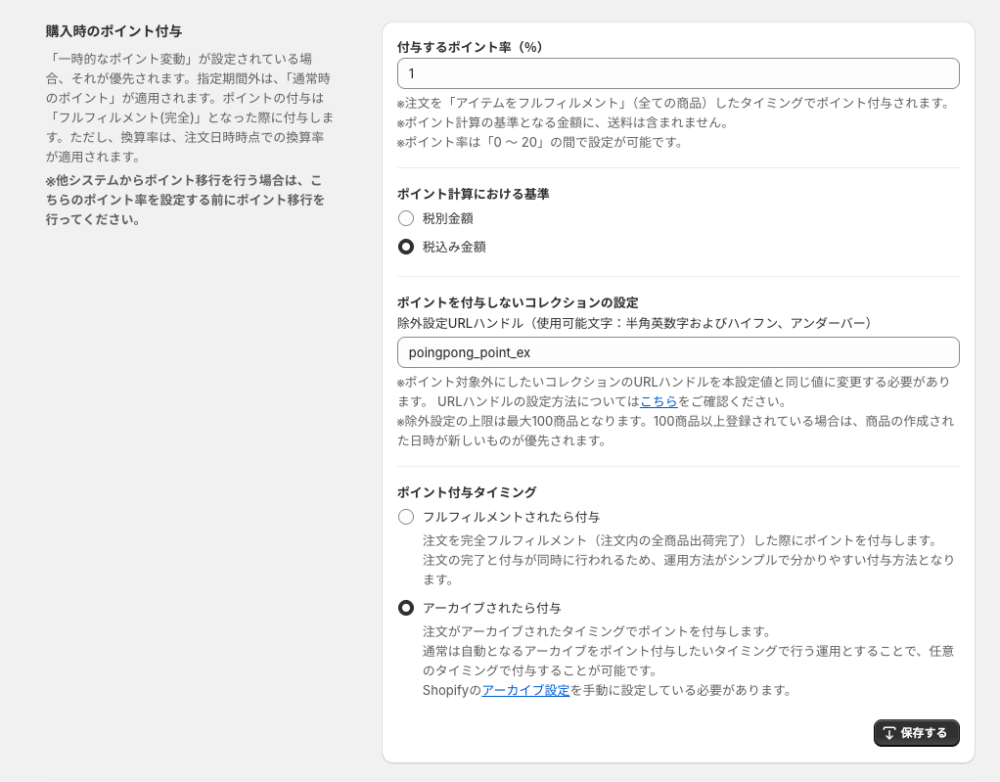Click the save icon inside 保存する button

tap(889, 733)
